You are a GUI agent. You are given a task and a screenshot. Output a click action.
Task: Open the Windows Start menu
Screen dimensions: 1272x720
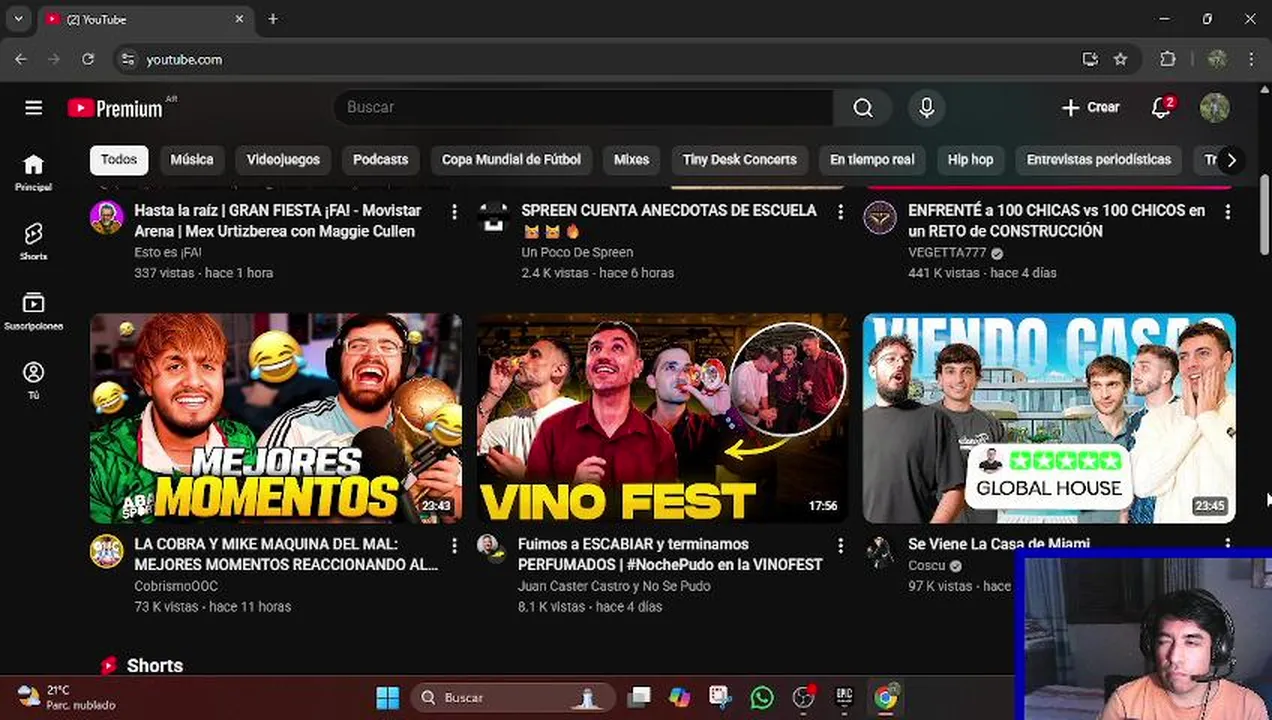tap(388, 698)
